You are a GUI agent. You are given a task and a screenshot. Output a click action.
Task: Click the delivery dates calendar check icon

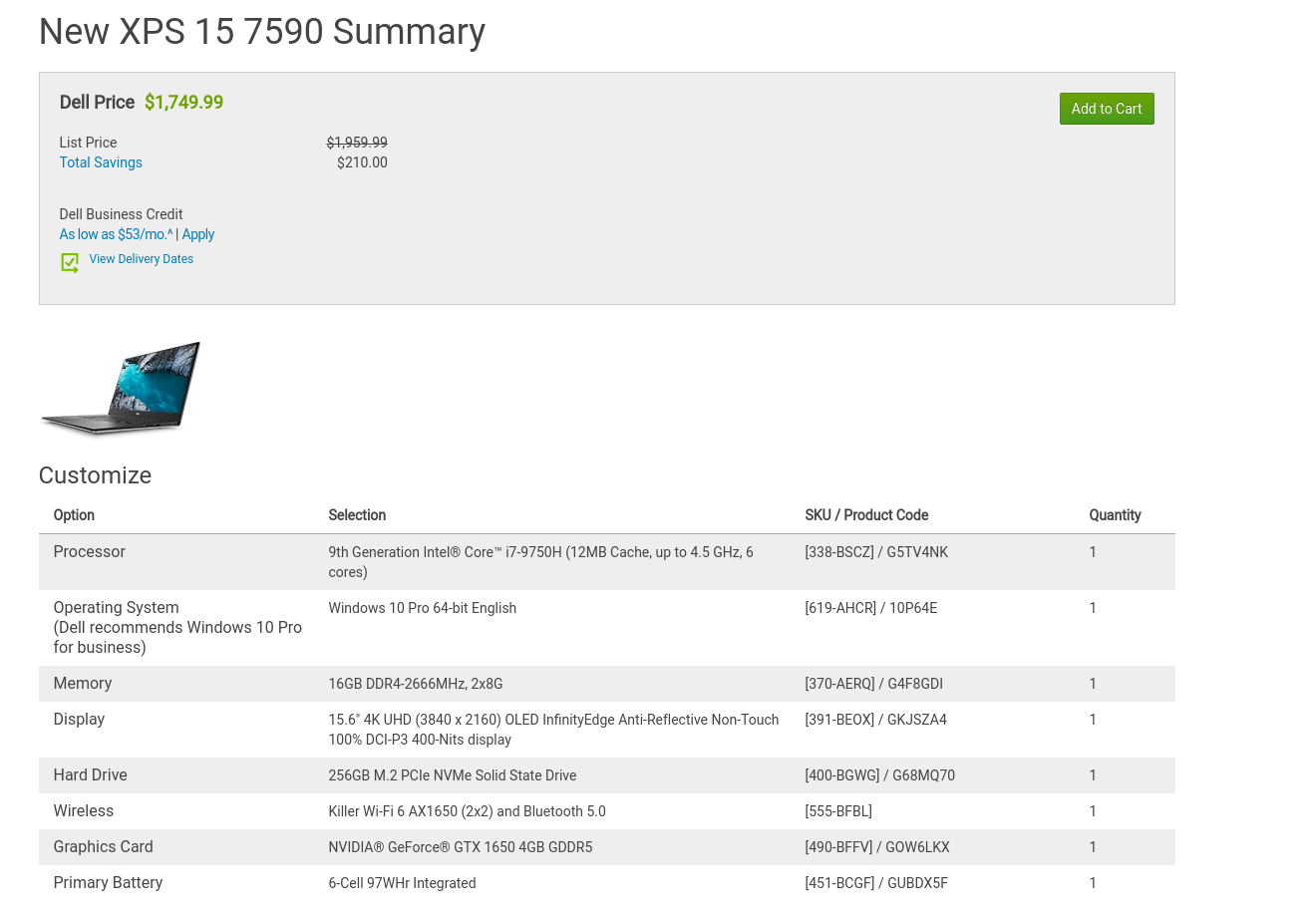click(70, 262)
